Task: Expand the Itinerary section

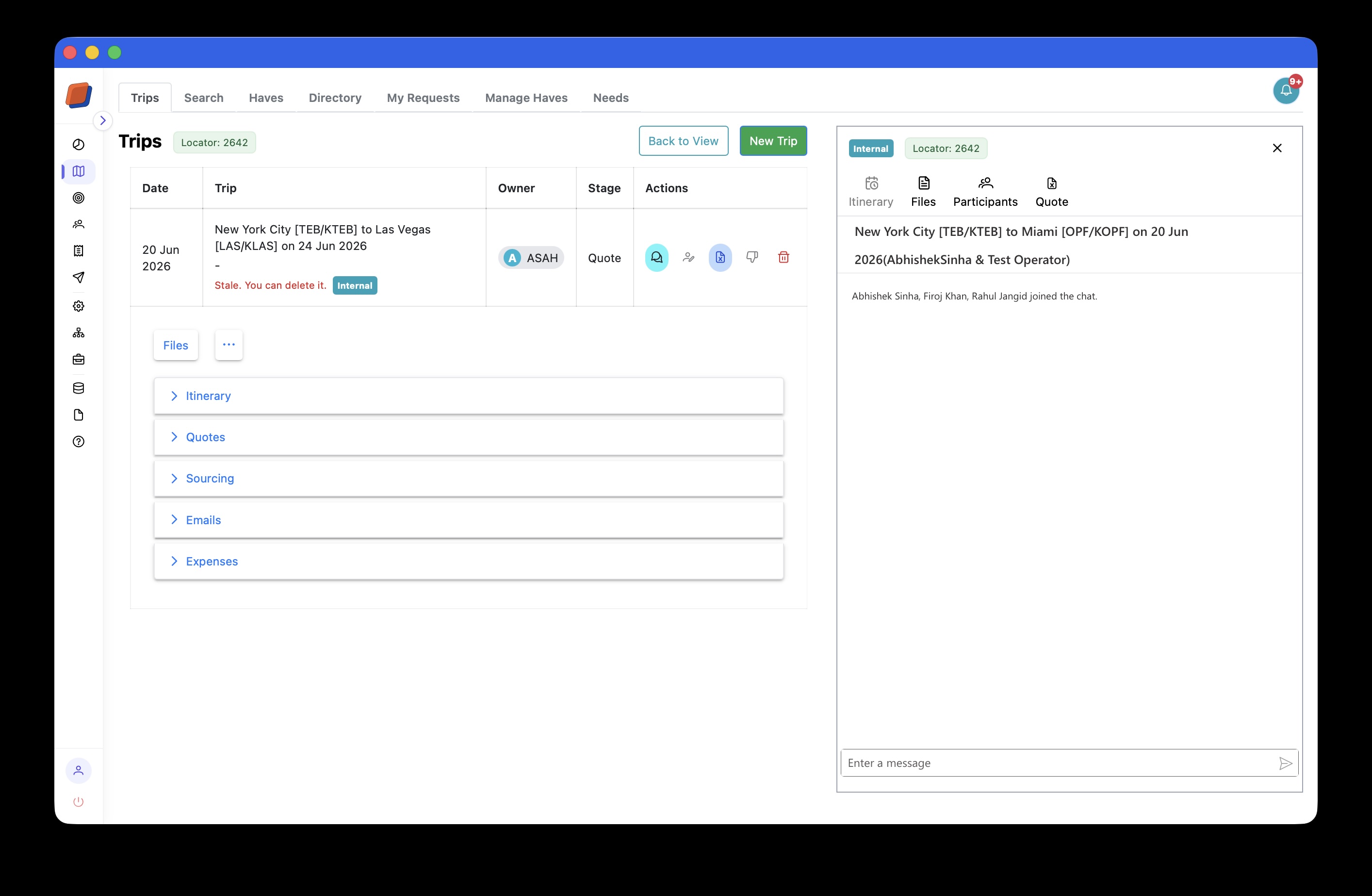Action: pos(468,396)
